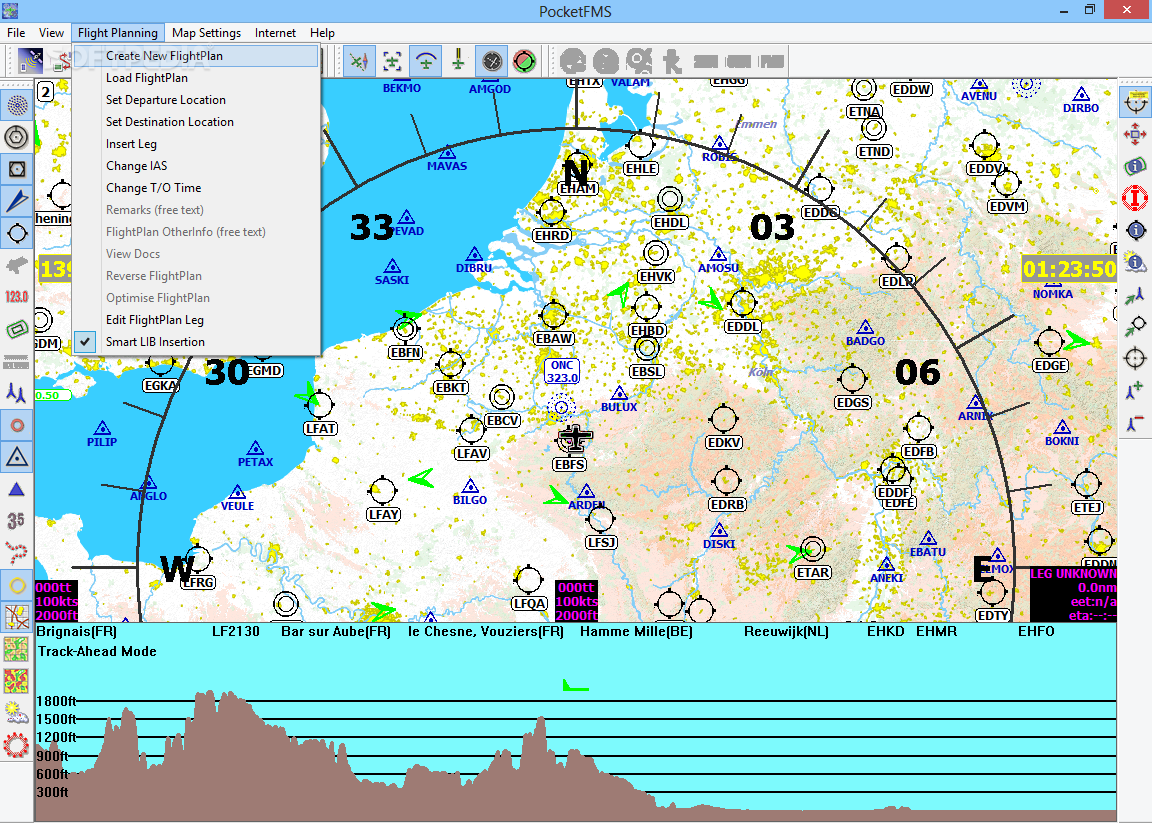Open the File menu

(16, 33)
